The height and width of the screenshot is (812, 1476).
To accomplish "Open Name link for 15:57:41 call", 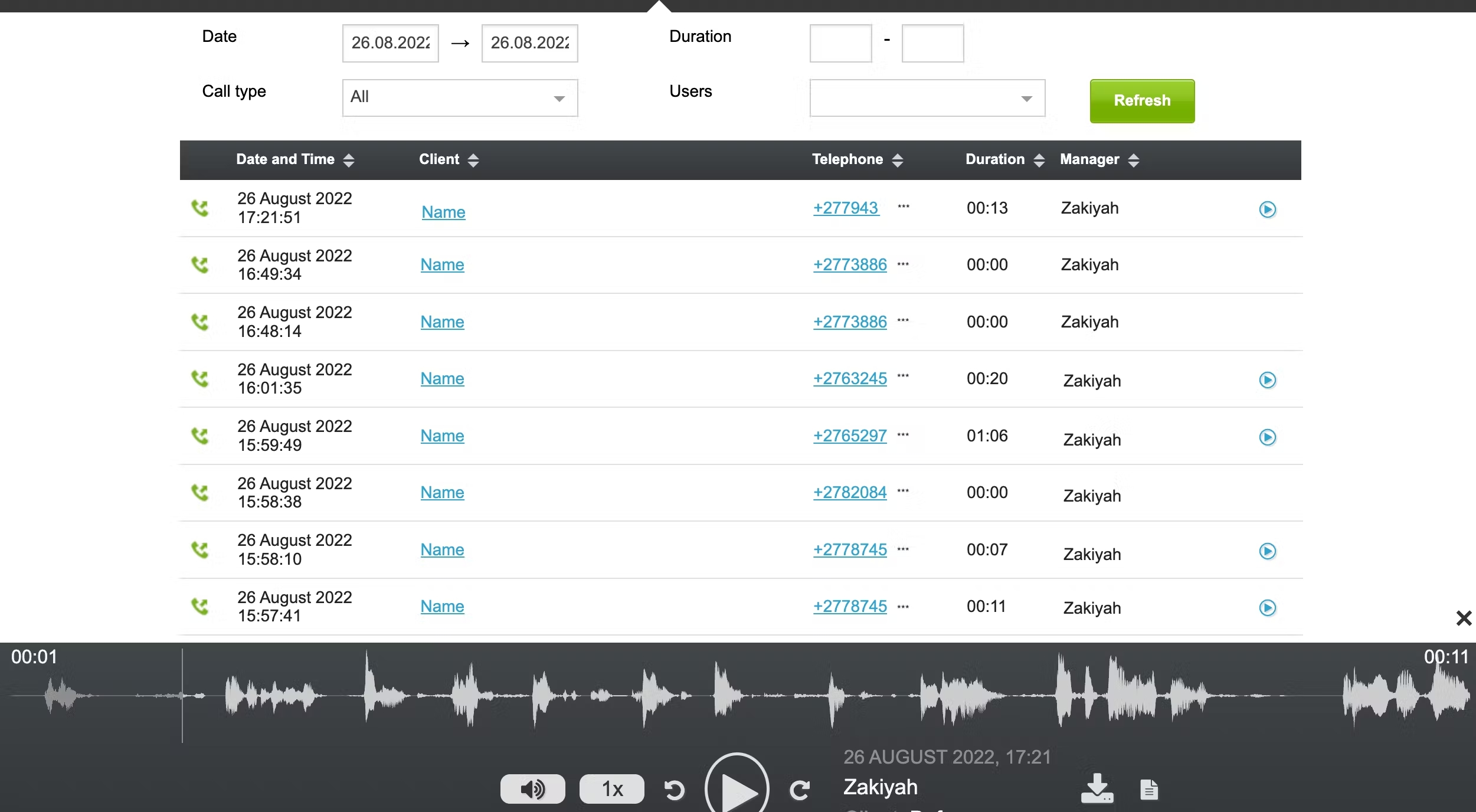I will [442, 606].
